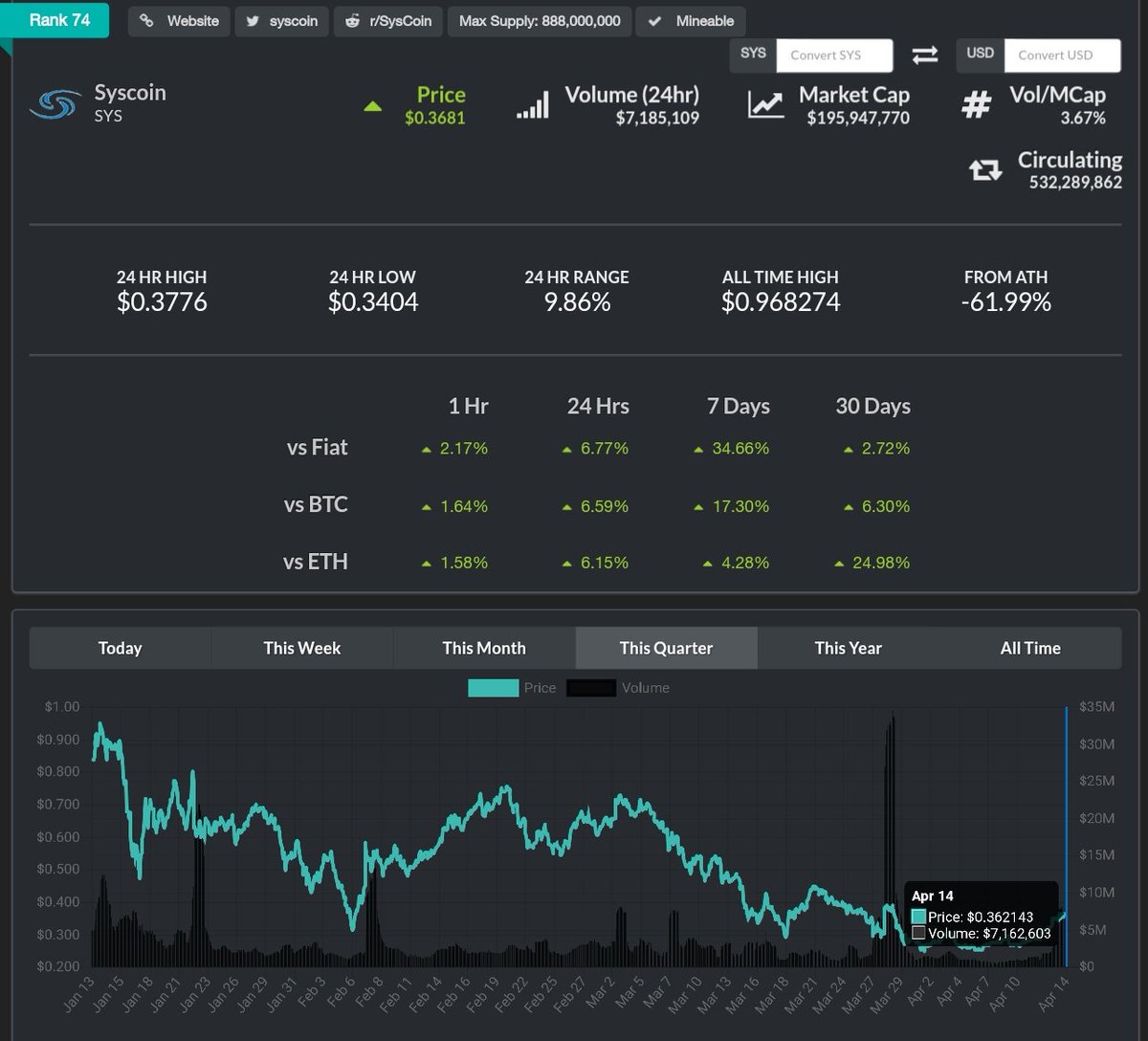The image size is (1148, 1041).
Task: Click the hash icon beside Vol/MCap
Action: (x=976, y=104)
